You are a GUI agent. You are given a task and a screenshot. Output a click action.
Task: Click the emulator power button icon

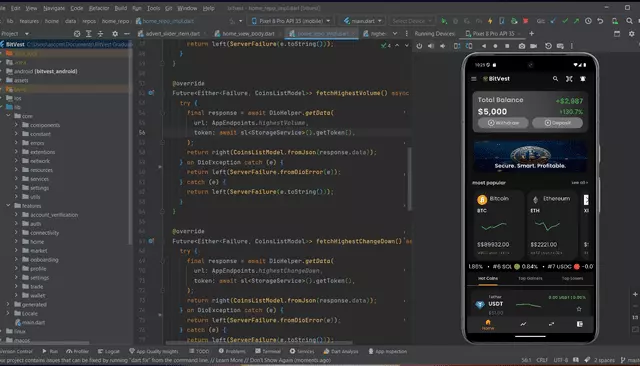click(x=419, y=46)
